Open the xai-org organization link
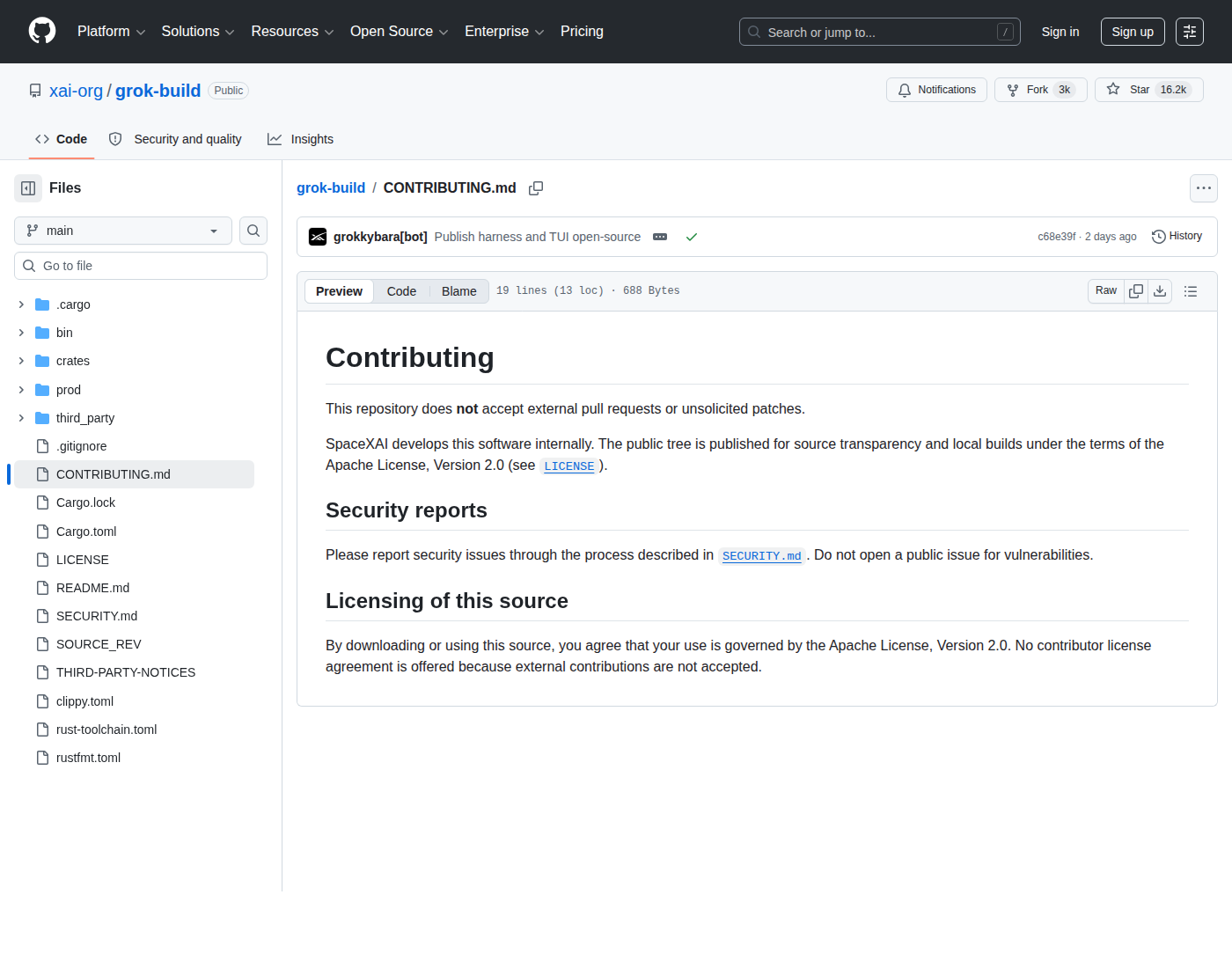 click(x=76, y=91)
